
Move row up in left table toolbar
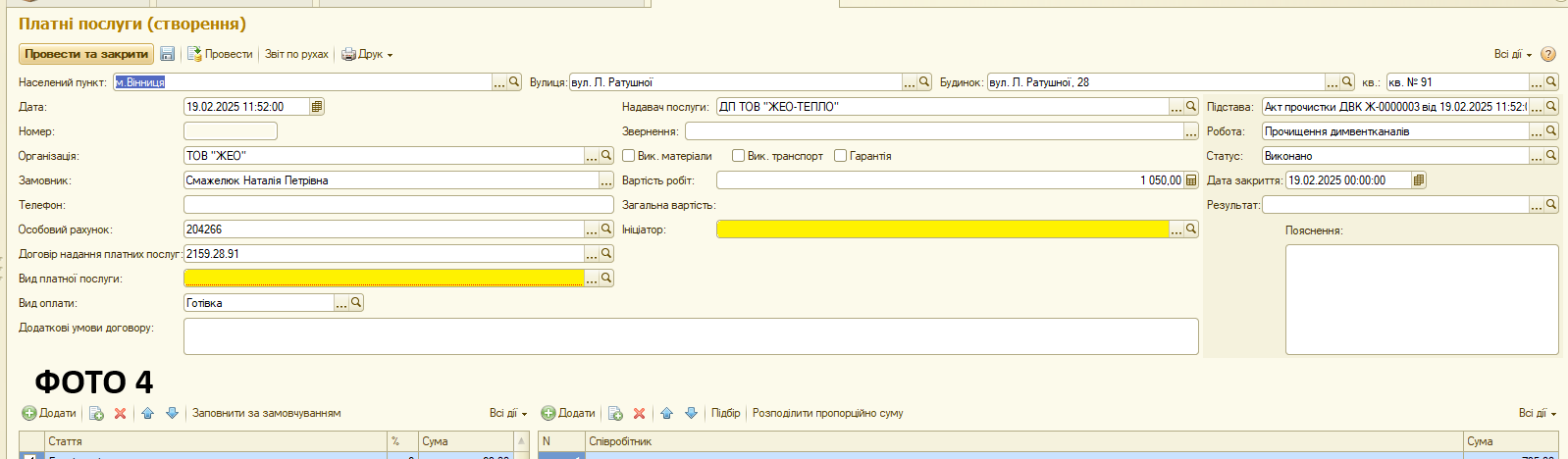[147, 414]
